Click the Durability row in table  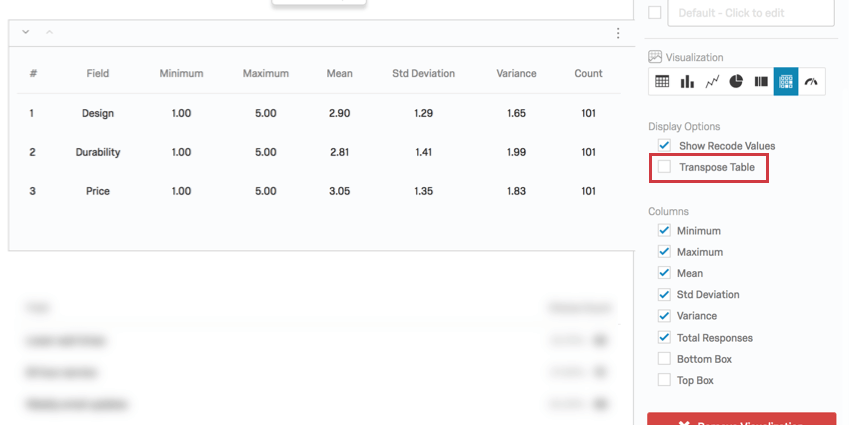(98, 152)
